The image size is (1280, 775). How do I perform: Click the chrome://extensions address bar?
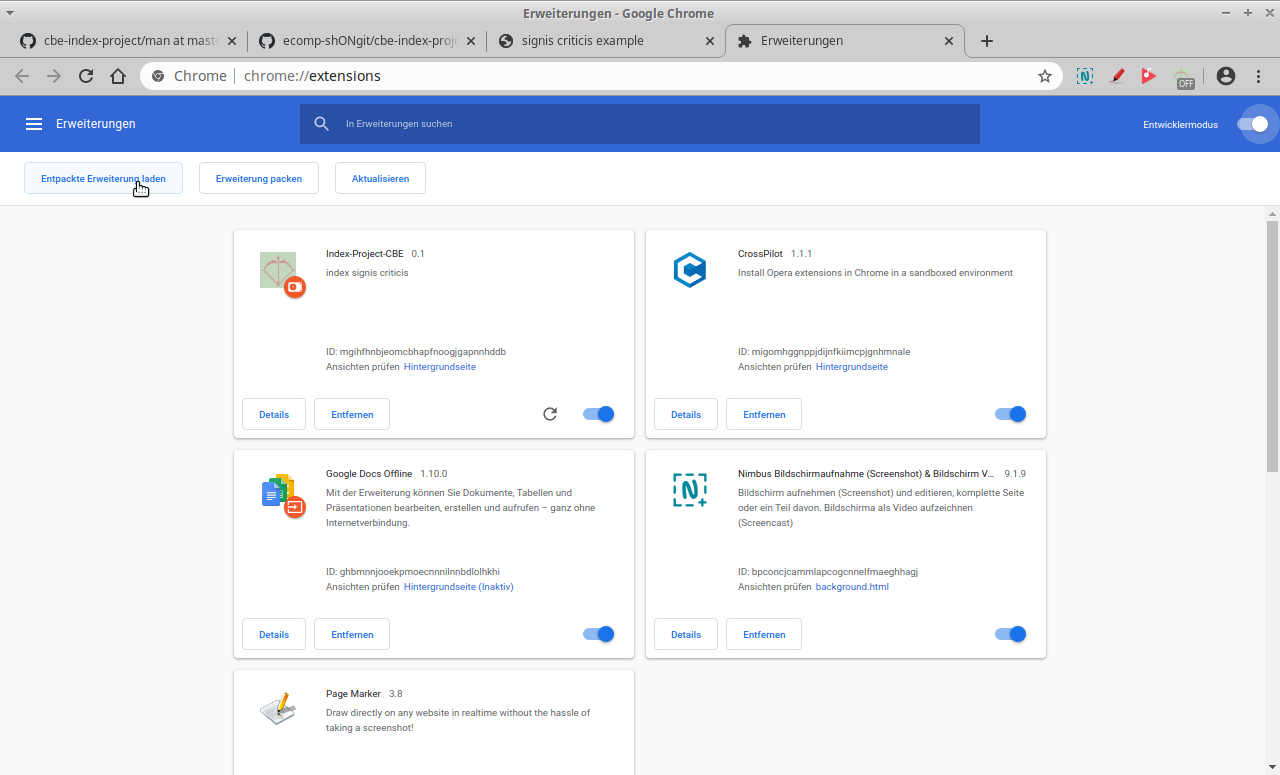click(x=600, y=76)
